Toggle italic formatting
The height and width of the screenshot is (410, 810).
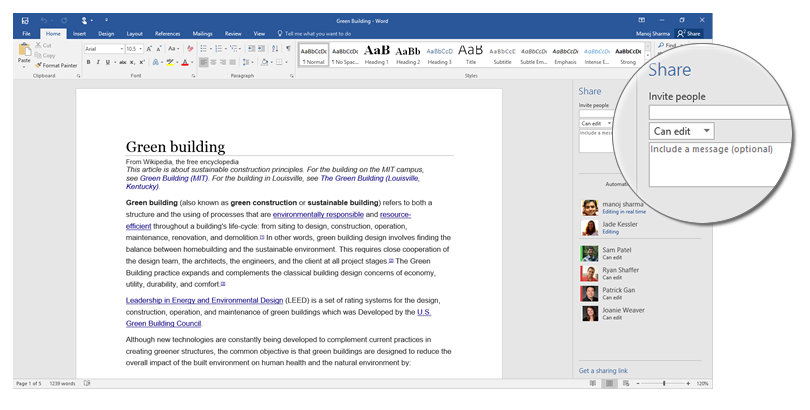tap(98, 62)
